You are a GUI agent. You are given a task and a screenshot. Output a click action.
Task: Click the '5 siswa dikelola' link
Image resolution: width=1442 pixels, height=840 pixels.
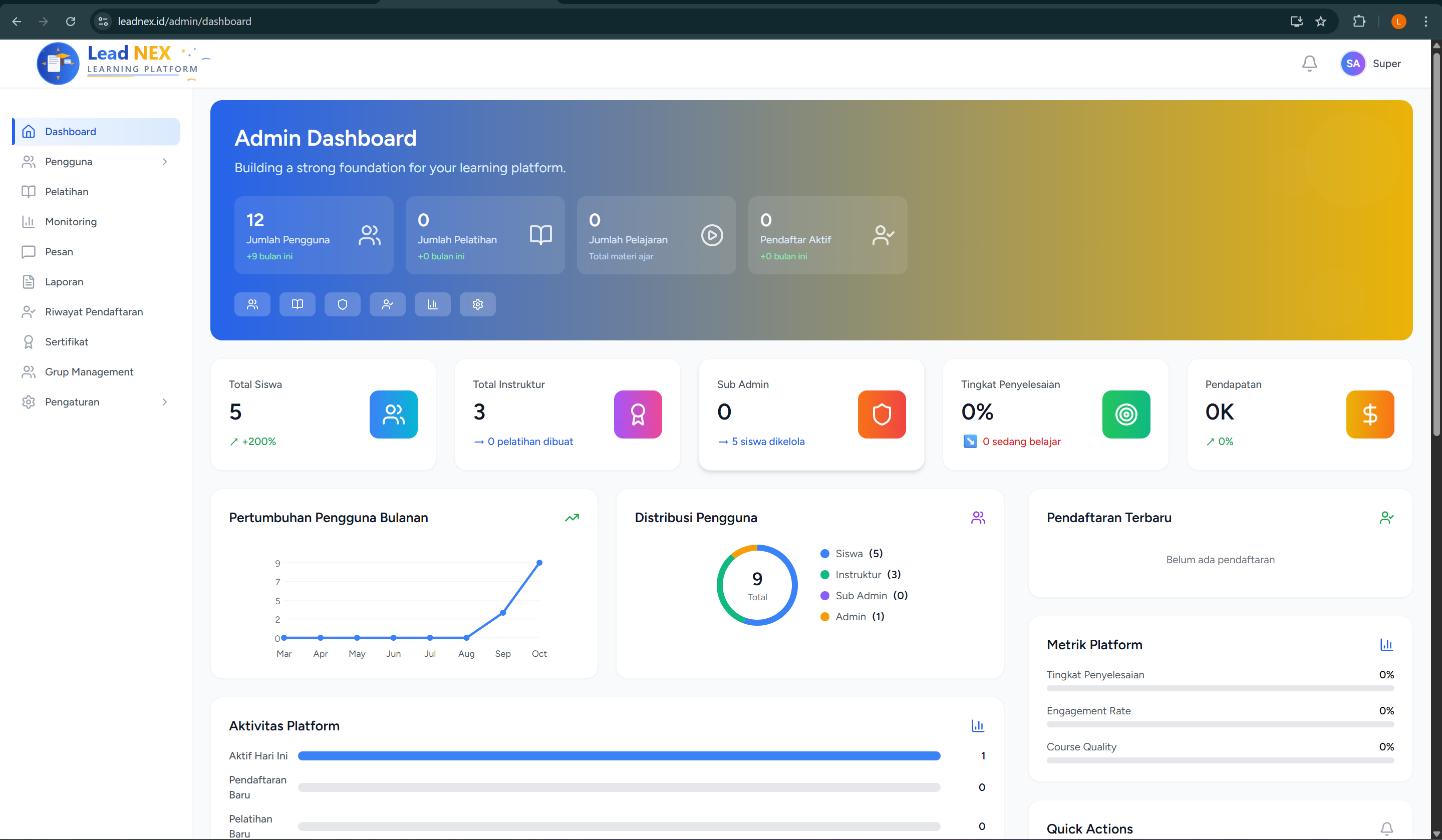[767, 442]
